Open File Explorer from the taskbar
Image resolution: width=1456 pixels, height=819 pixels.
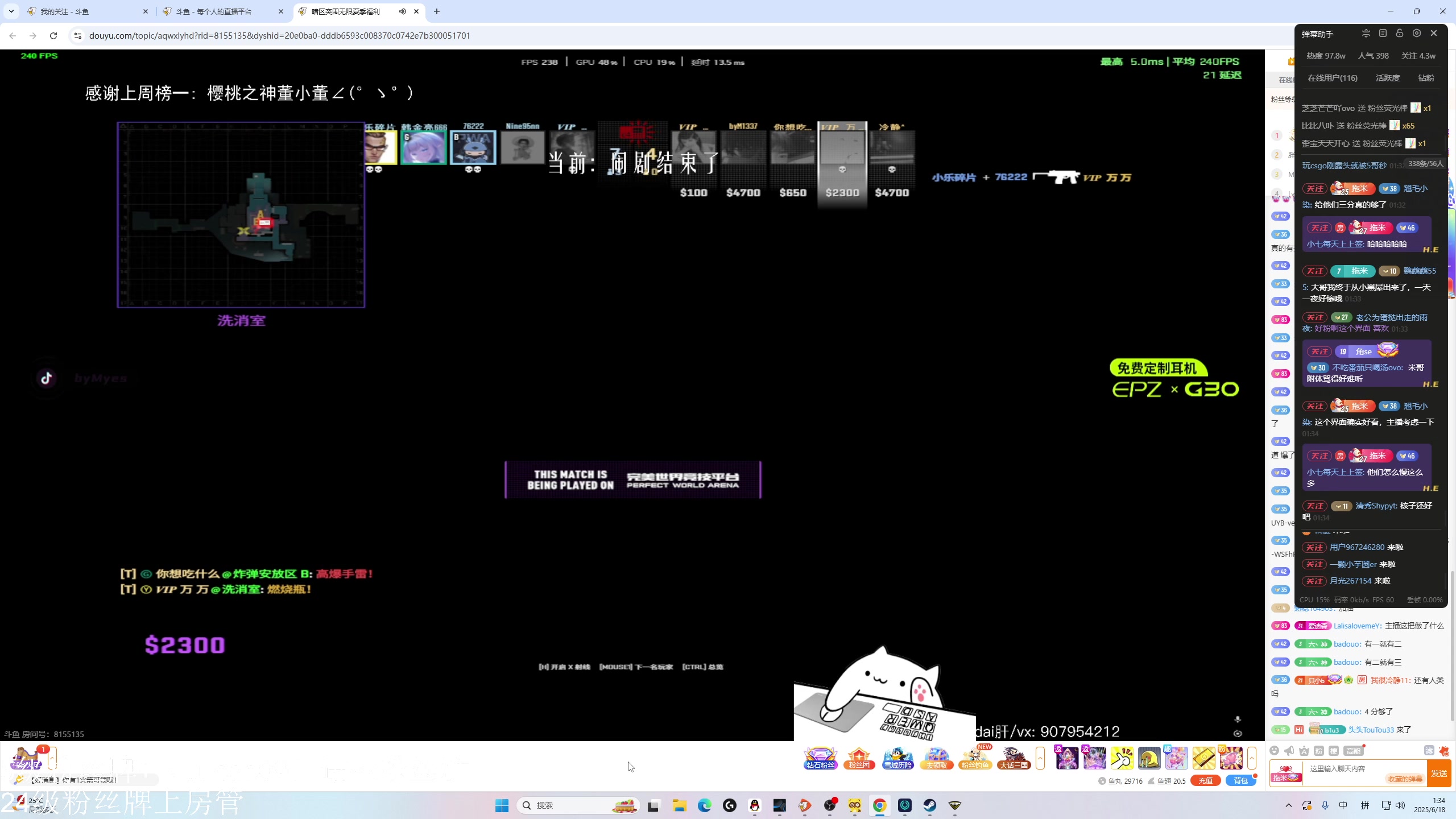(679, 805)
